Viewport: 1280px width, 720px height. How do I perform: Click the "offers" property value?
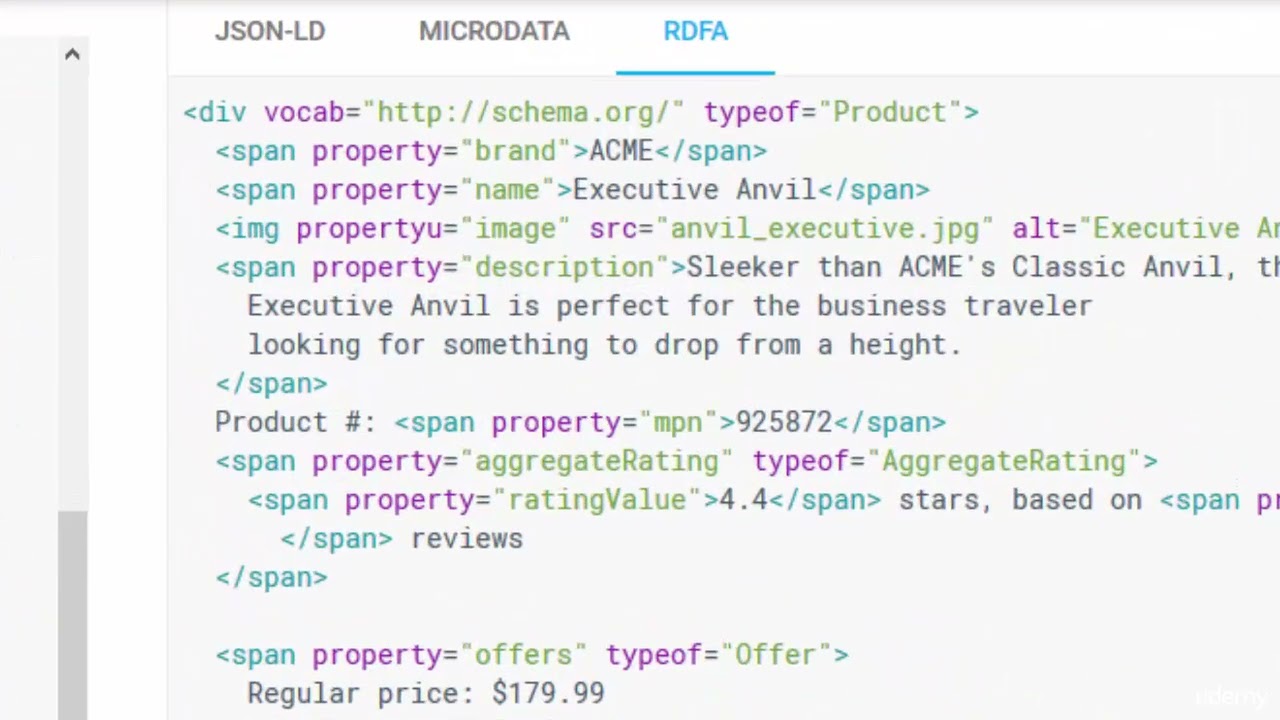coord(523,655)
